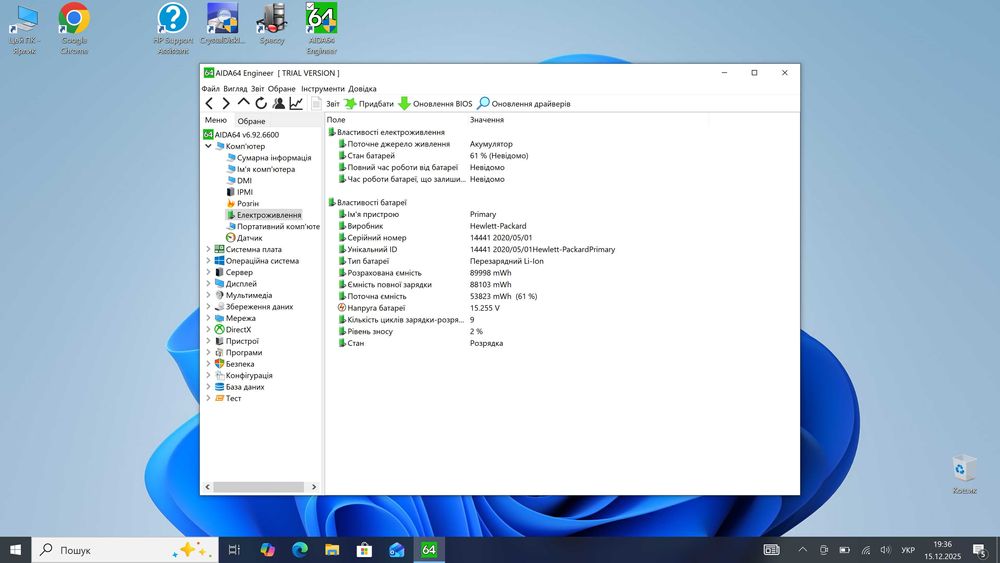Click the forward navigation arrow

[x=226, y=103]
